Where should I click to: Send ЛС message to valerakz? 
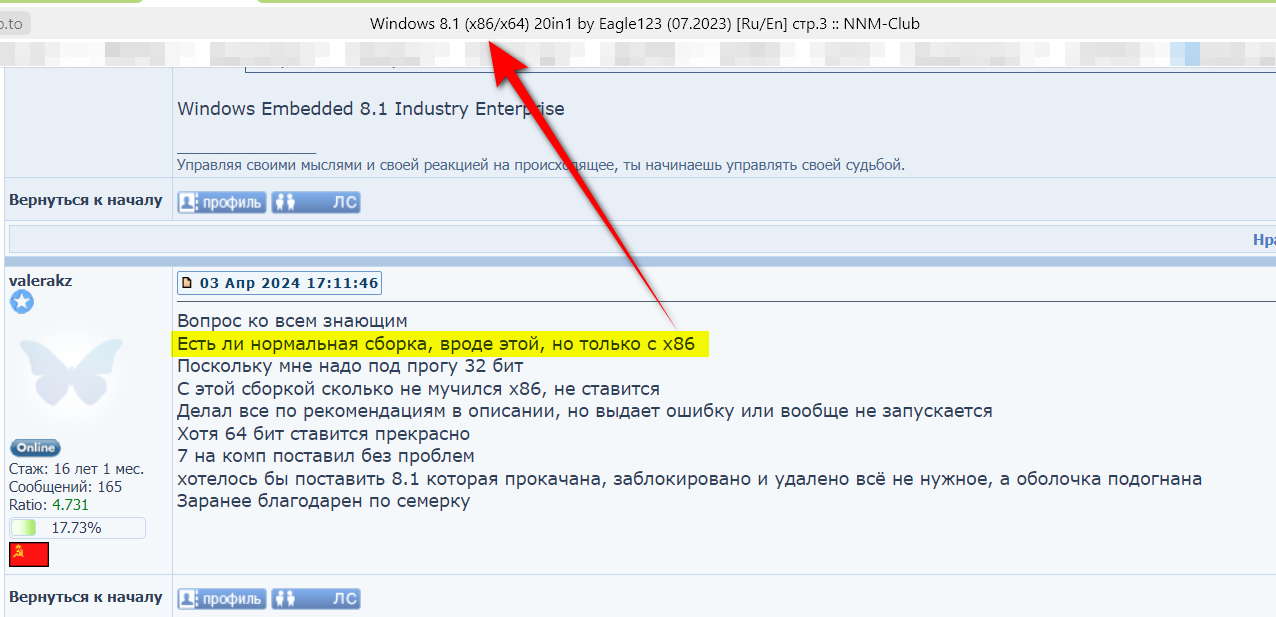pos(315,599)
